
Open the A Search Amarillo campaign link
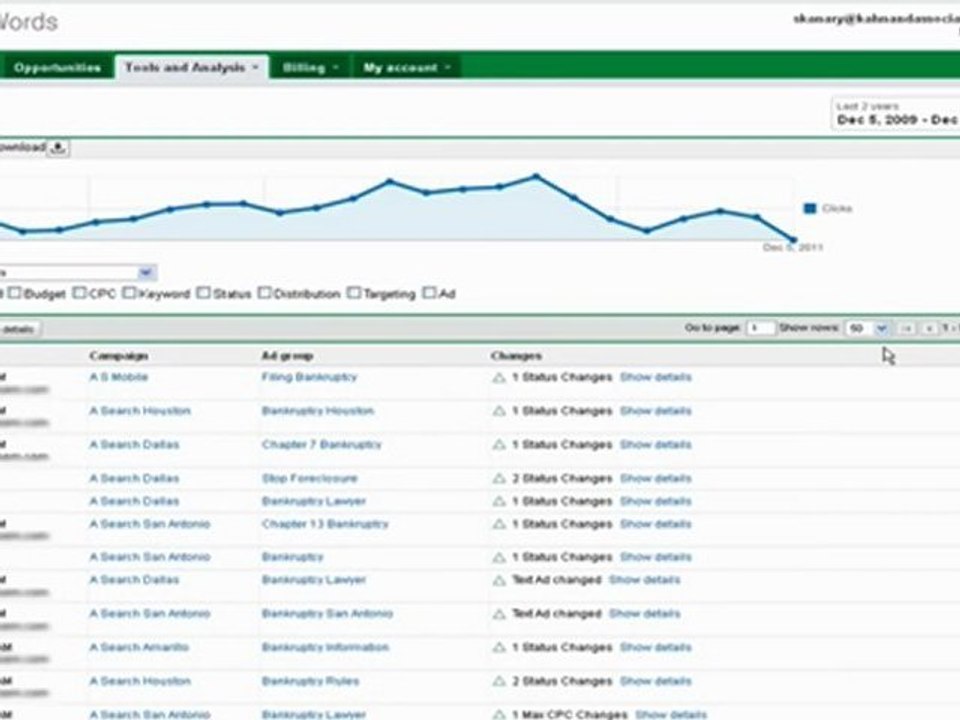[139, 647]
